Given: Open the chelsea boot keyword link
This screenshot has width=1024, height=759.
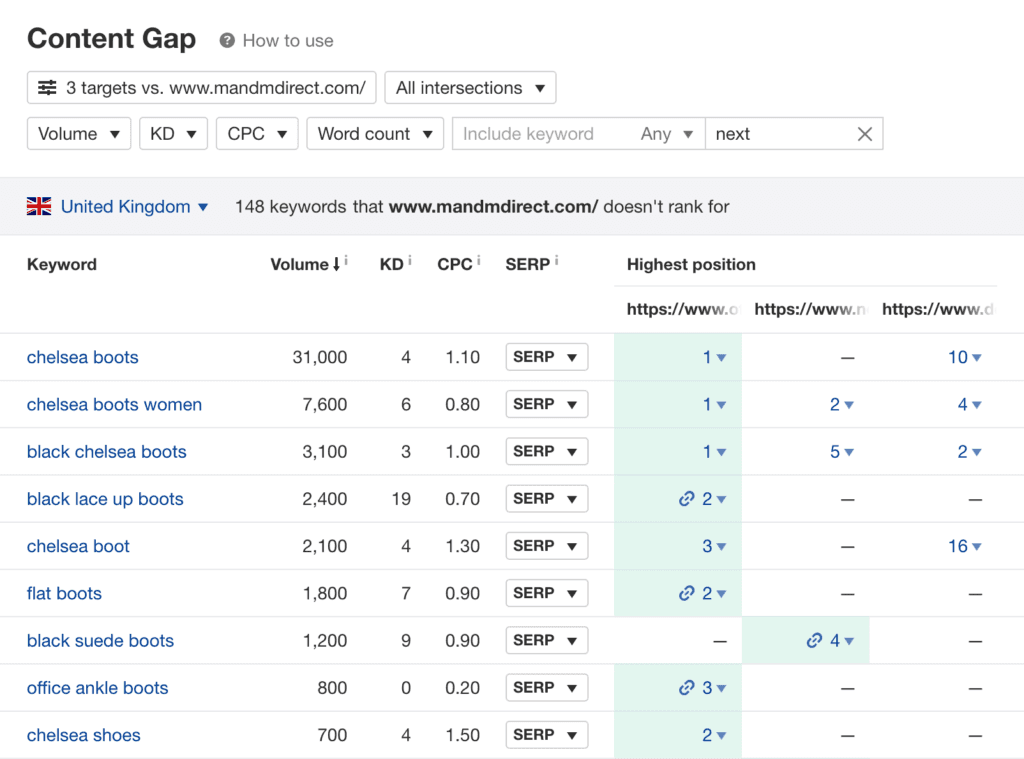Looking at the screenshot, I should (78, 546).
